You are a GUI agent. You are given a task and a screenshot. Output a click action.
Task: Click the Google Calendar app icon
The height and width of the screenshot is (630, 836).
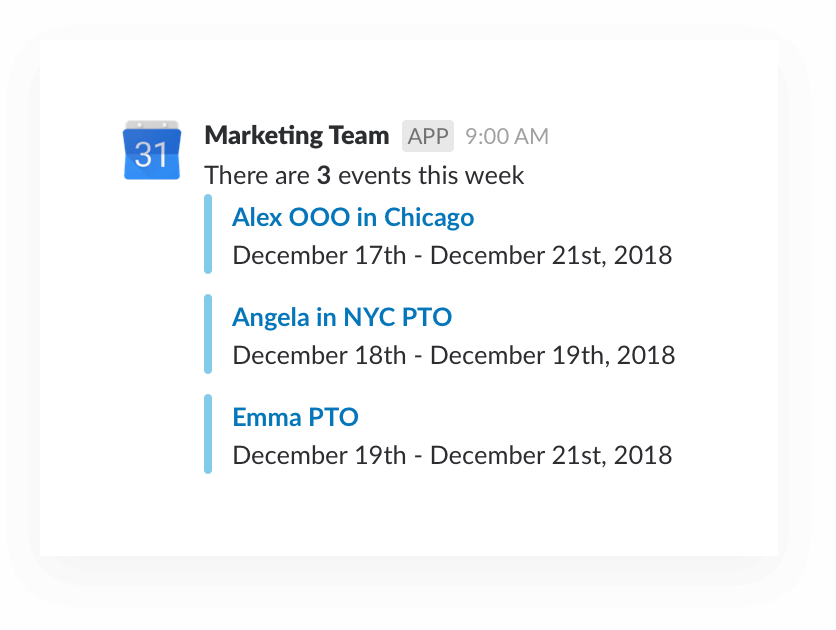point(152,150)
